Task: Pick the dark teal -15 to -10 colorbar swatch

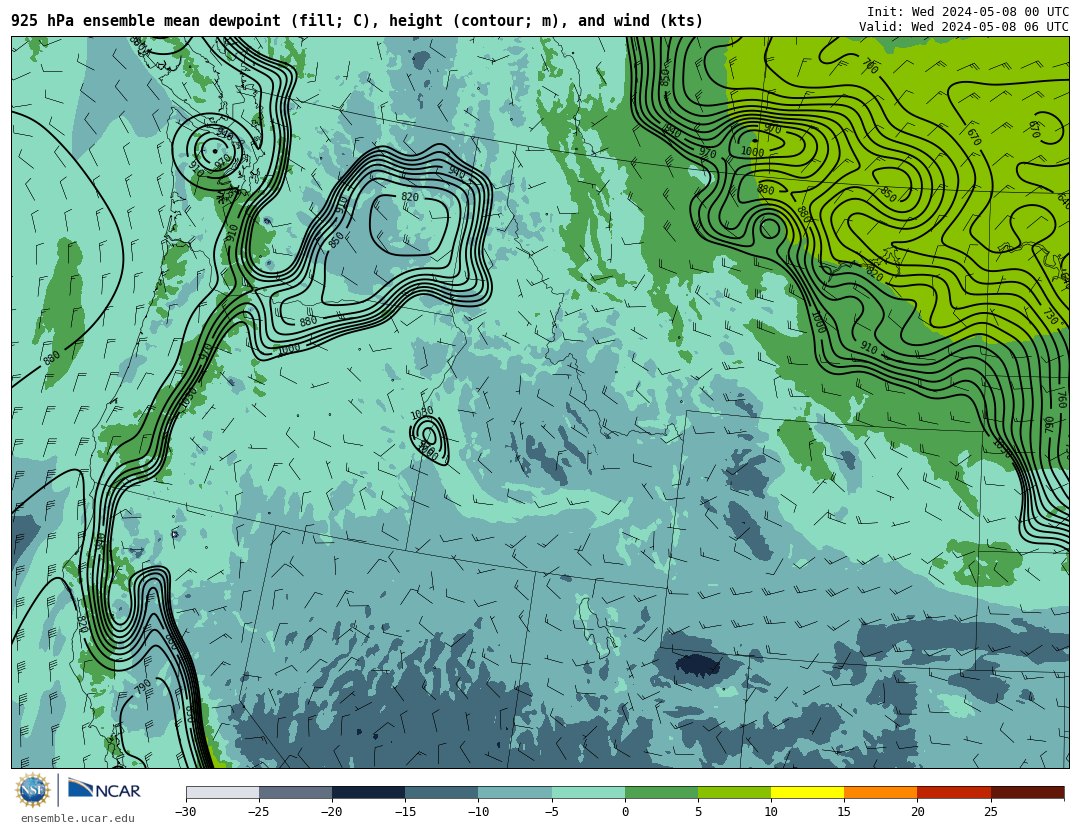Action: click(442, 792)
